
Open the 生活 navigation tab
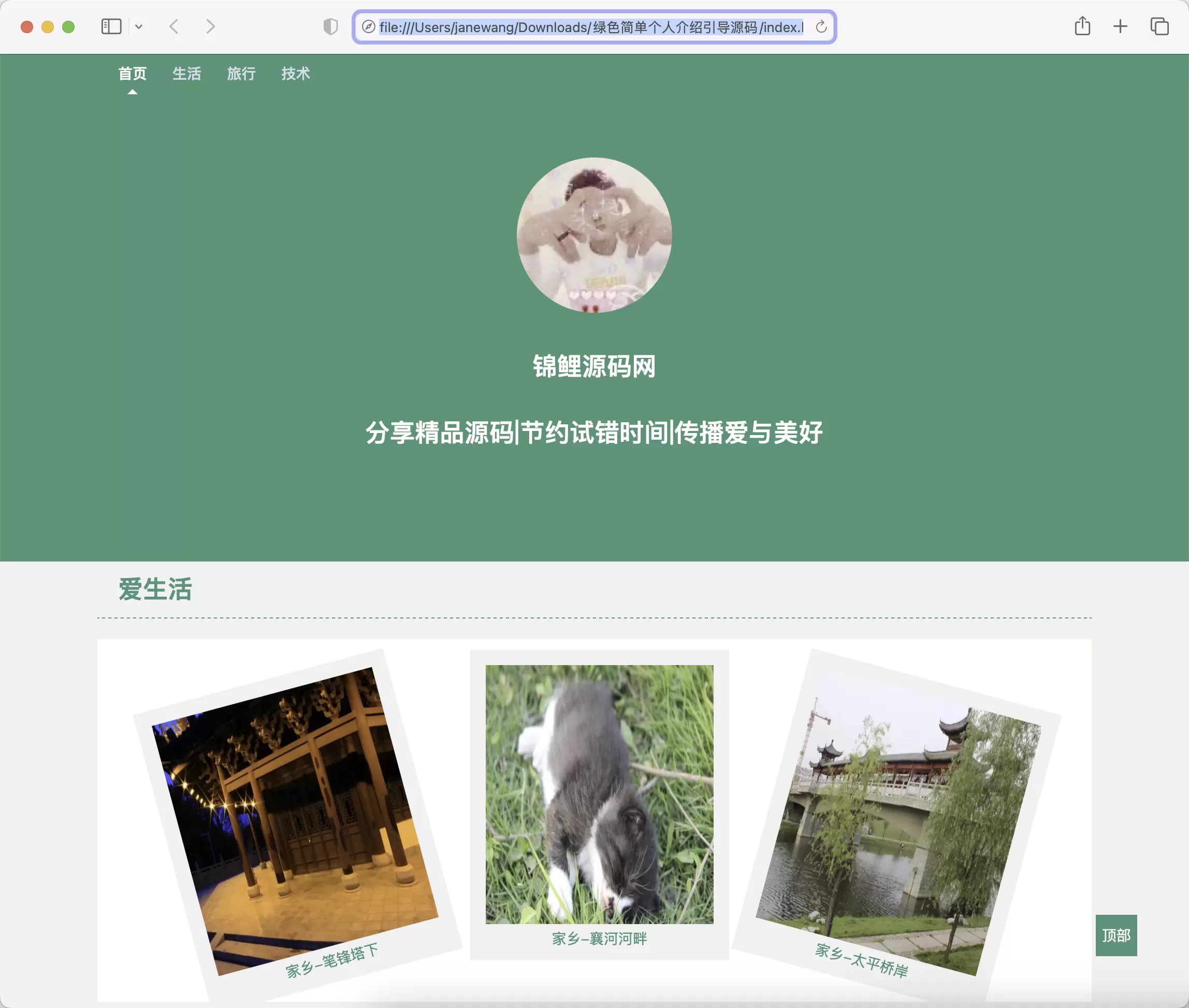pos(187,74)
